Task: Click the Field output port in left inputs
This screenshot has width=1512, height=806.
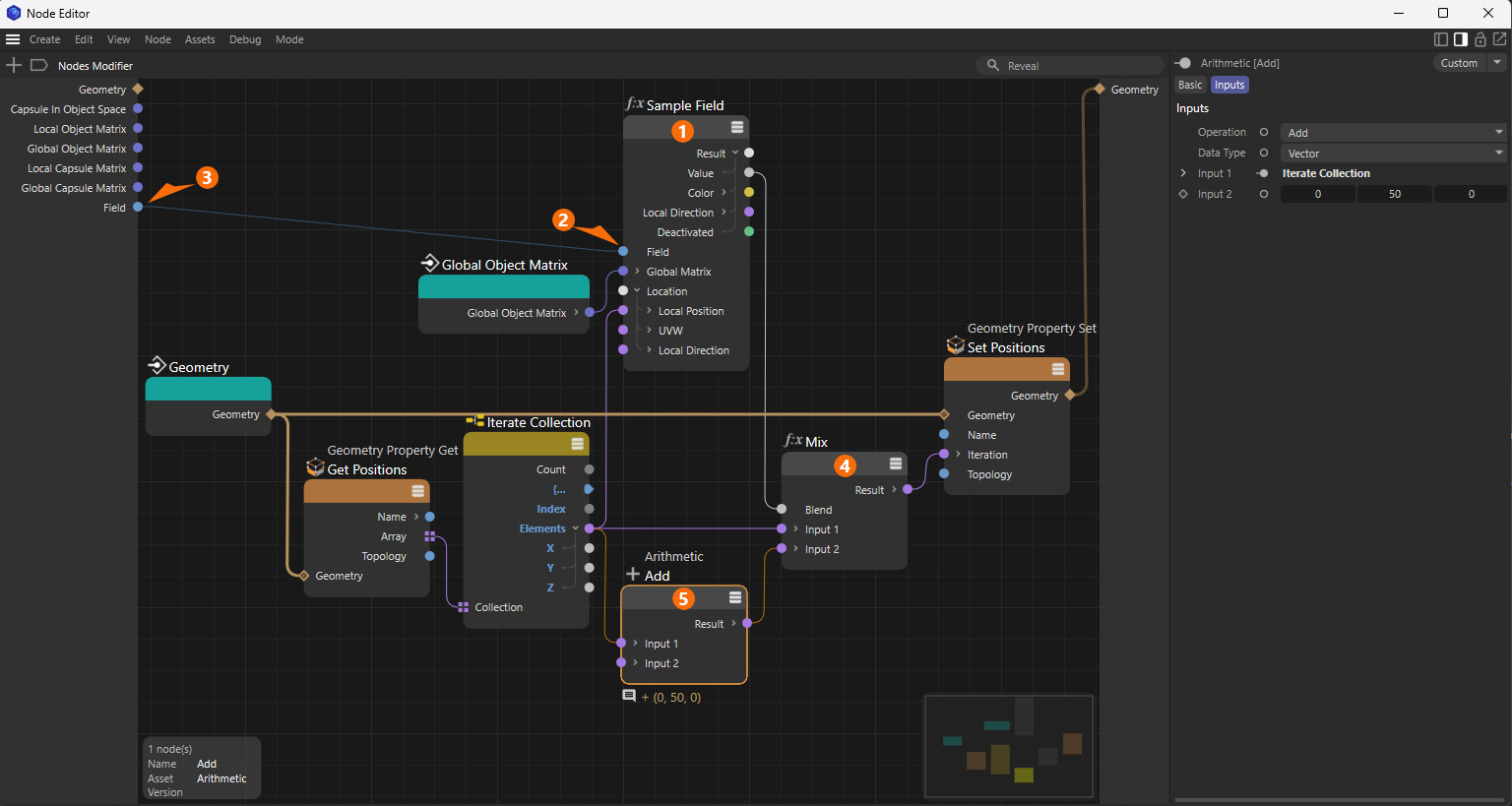Action: tap(138, 207)
